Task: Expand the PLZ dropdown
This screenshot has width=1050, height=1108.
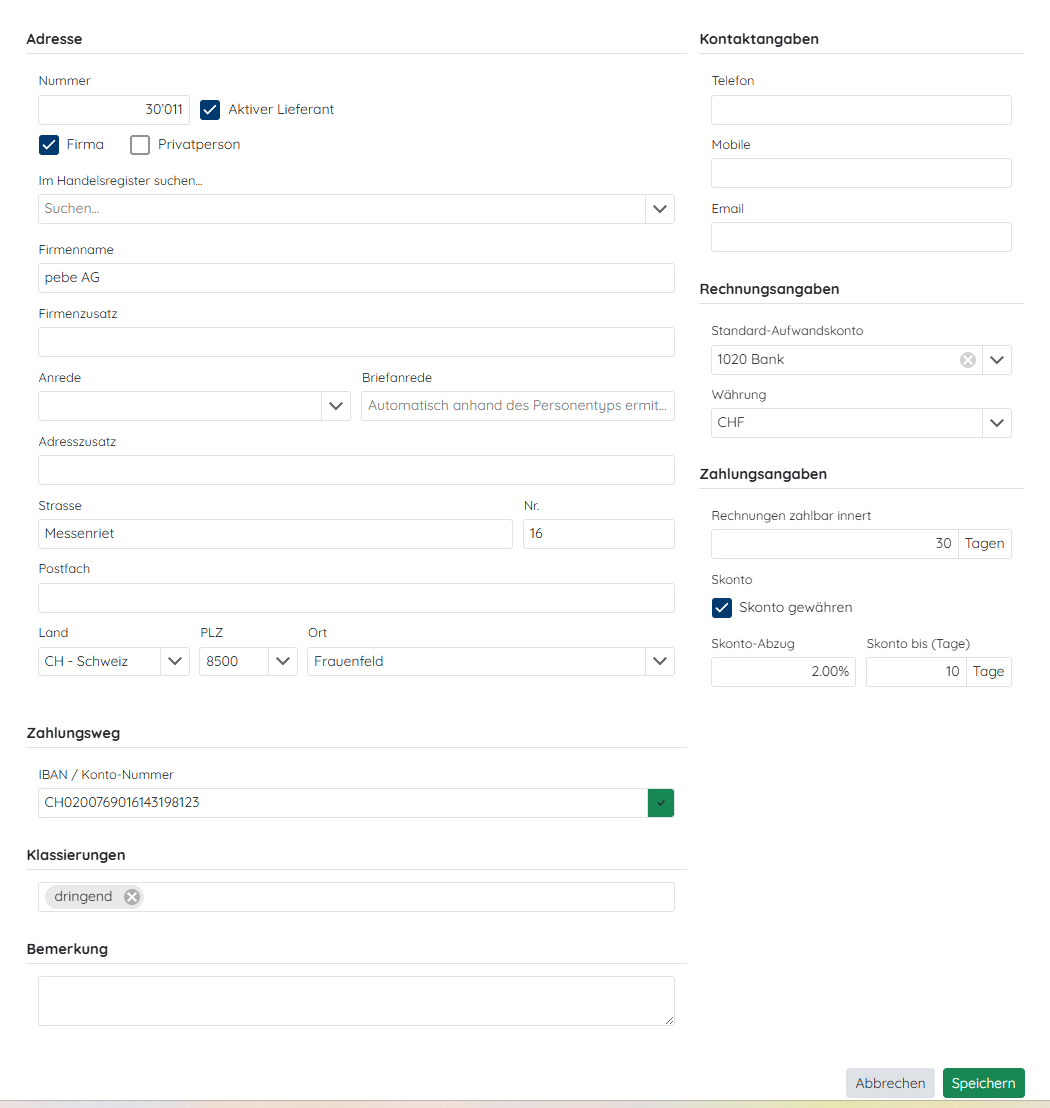Action: pyautogui.click(x=283, y=662)
